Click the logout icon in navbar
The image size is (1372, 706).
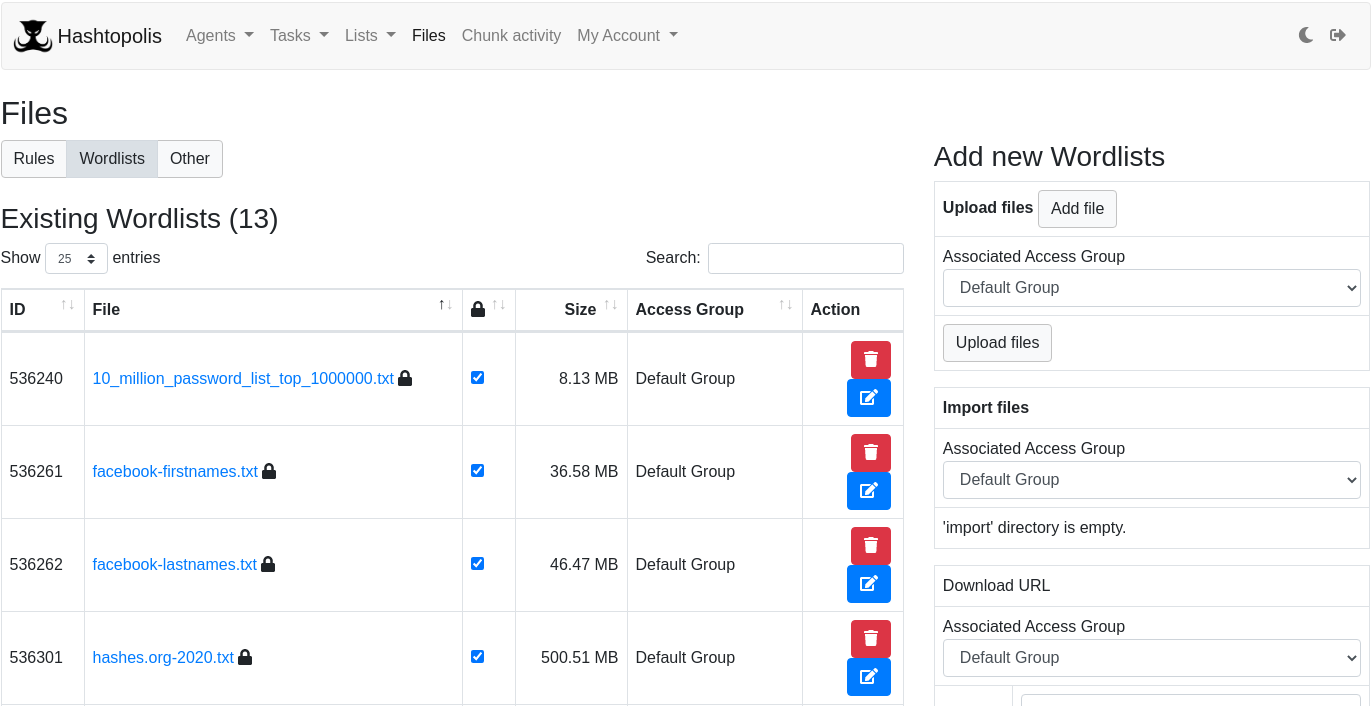(1338, 35)
